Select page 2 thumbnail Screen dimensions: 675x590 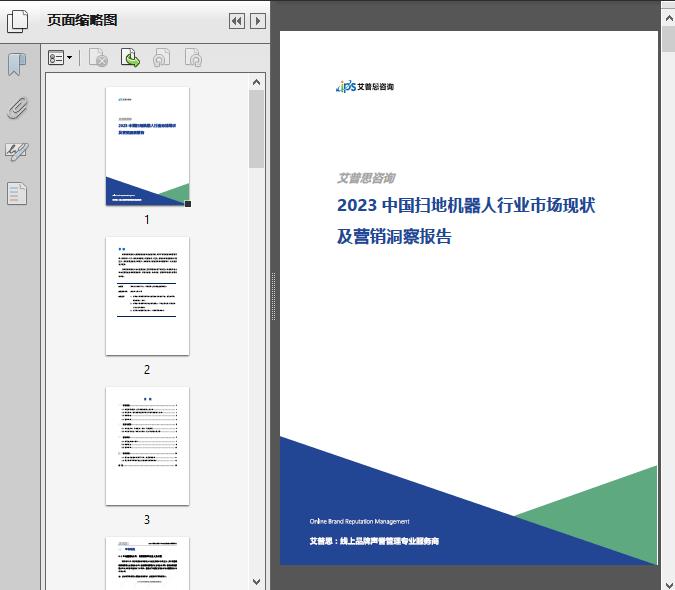(x=147, y=296)
